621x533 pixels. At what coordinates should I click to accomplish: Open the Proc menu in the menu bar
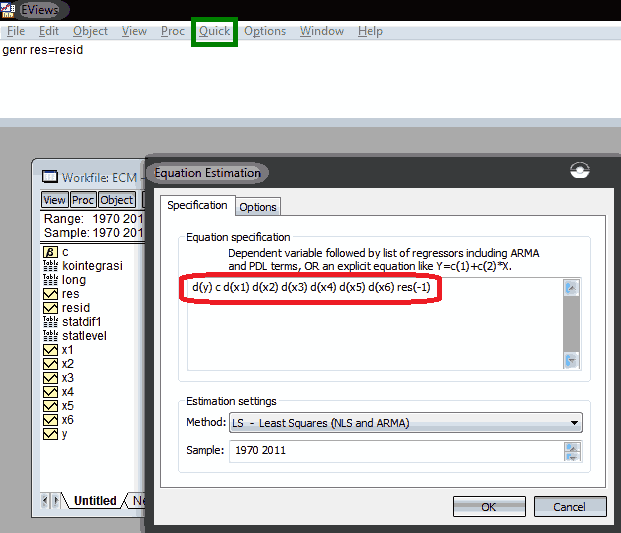[x=173, y=31]
